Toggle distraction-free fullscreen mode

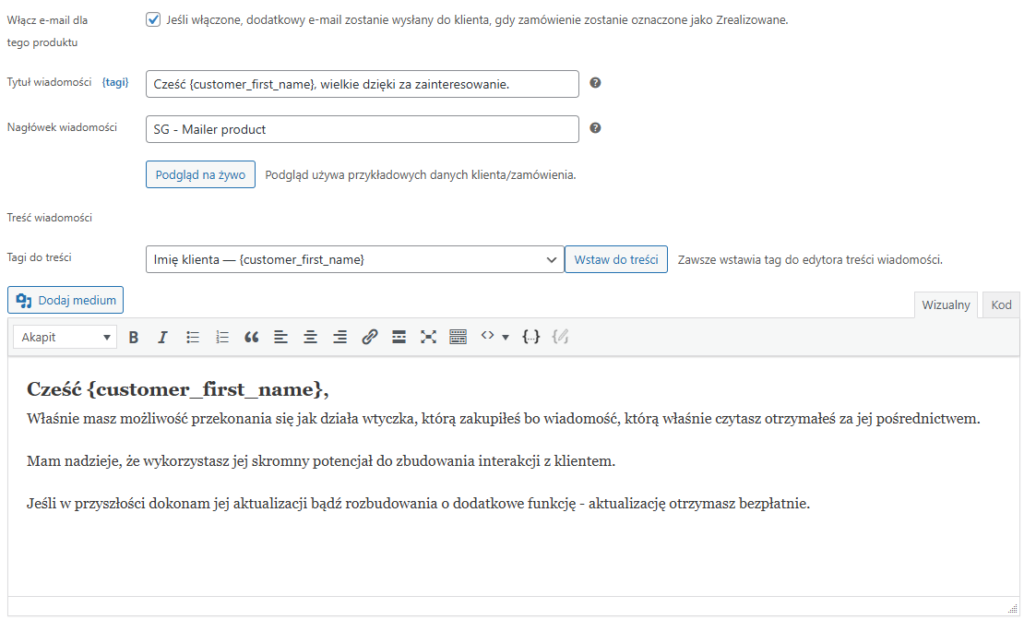(428, 337)
